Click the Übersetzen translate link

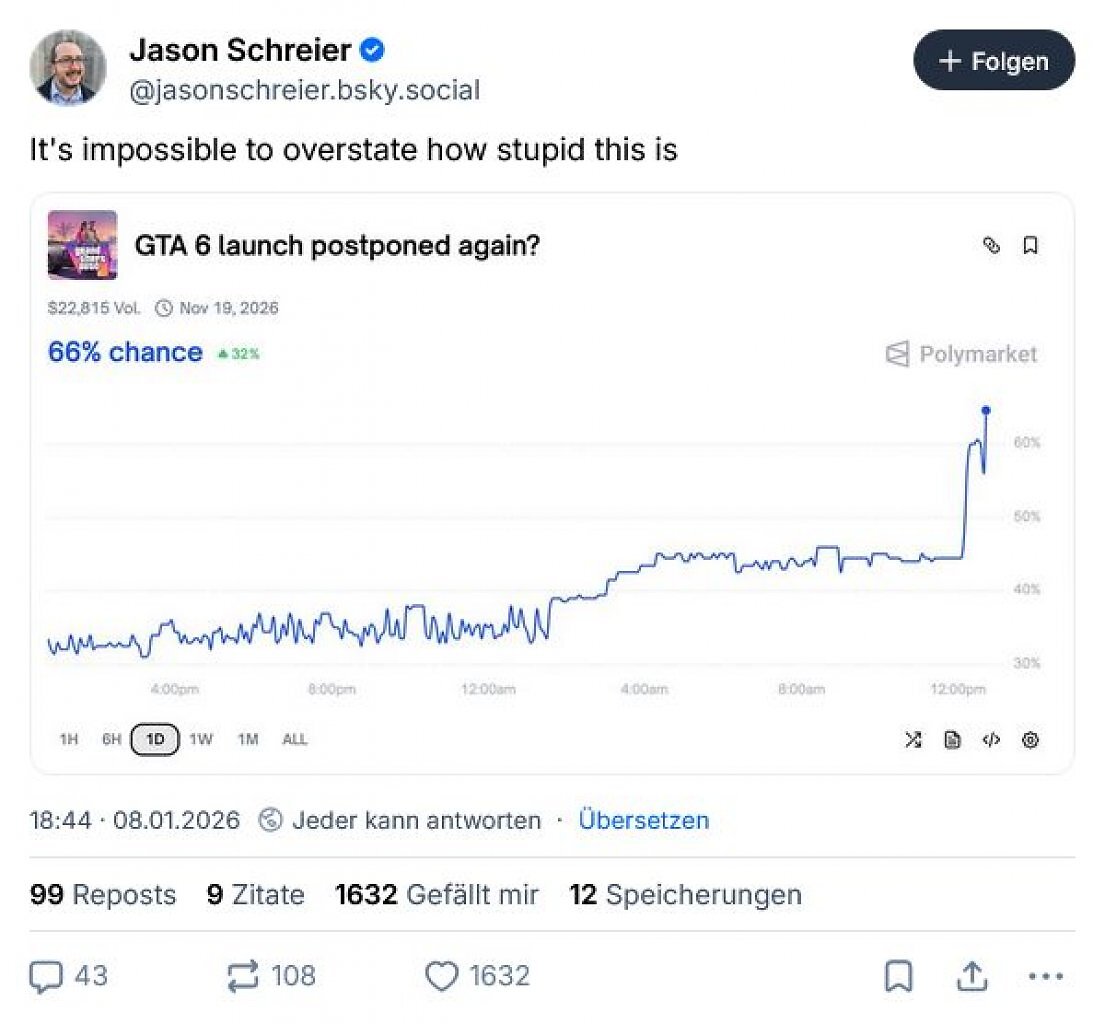coord(643,820)
